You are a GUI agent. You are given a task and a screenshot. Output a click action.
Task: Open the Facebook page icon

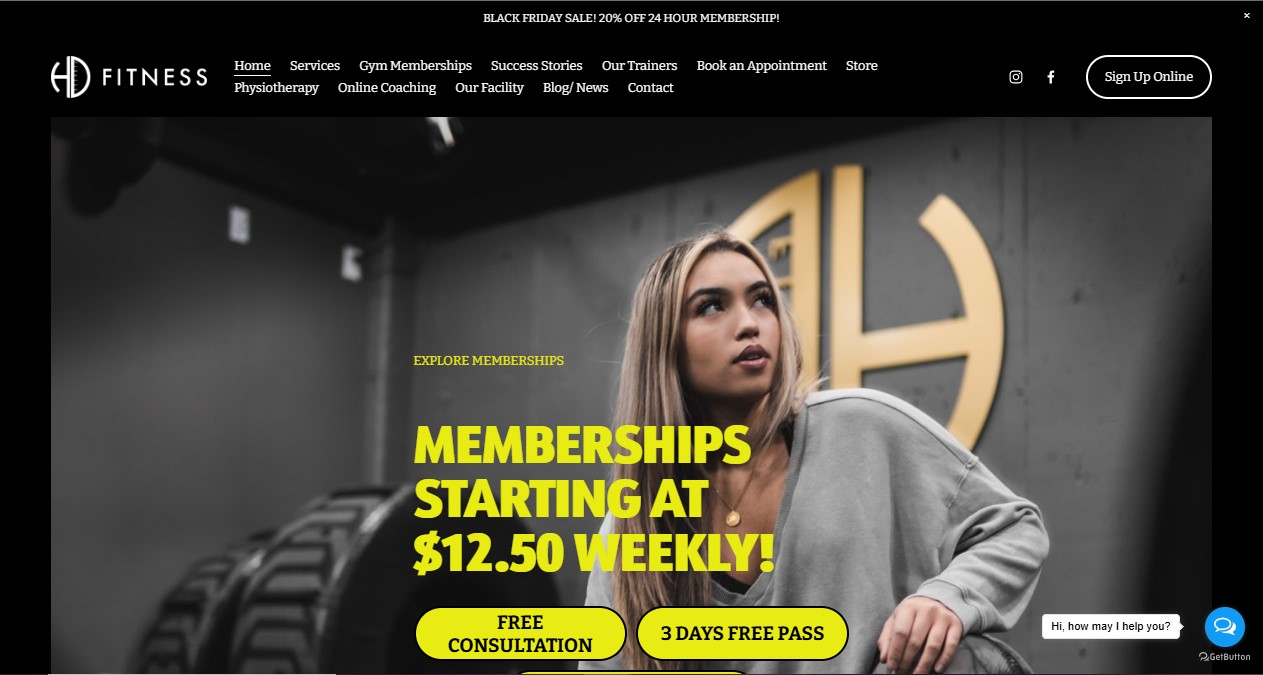tap(1051, 77)
